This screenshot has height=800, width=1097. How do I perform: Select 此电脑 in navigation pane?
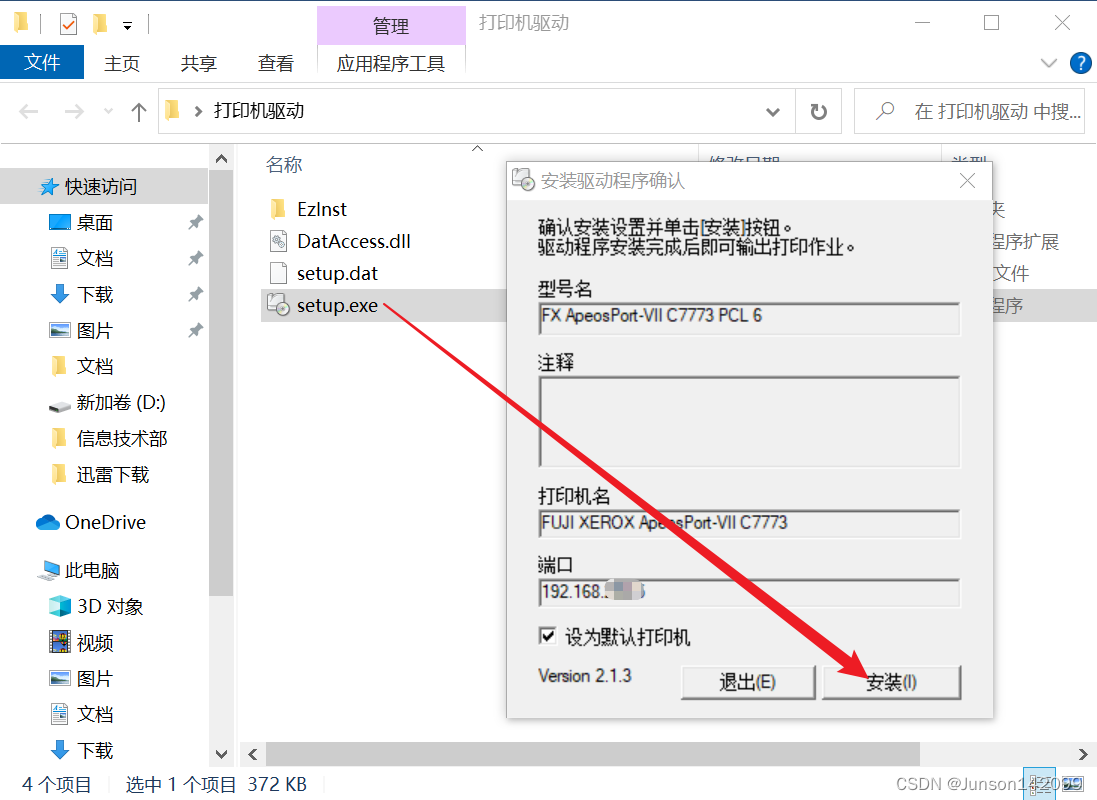pos(78,570)
